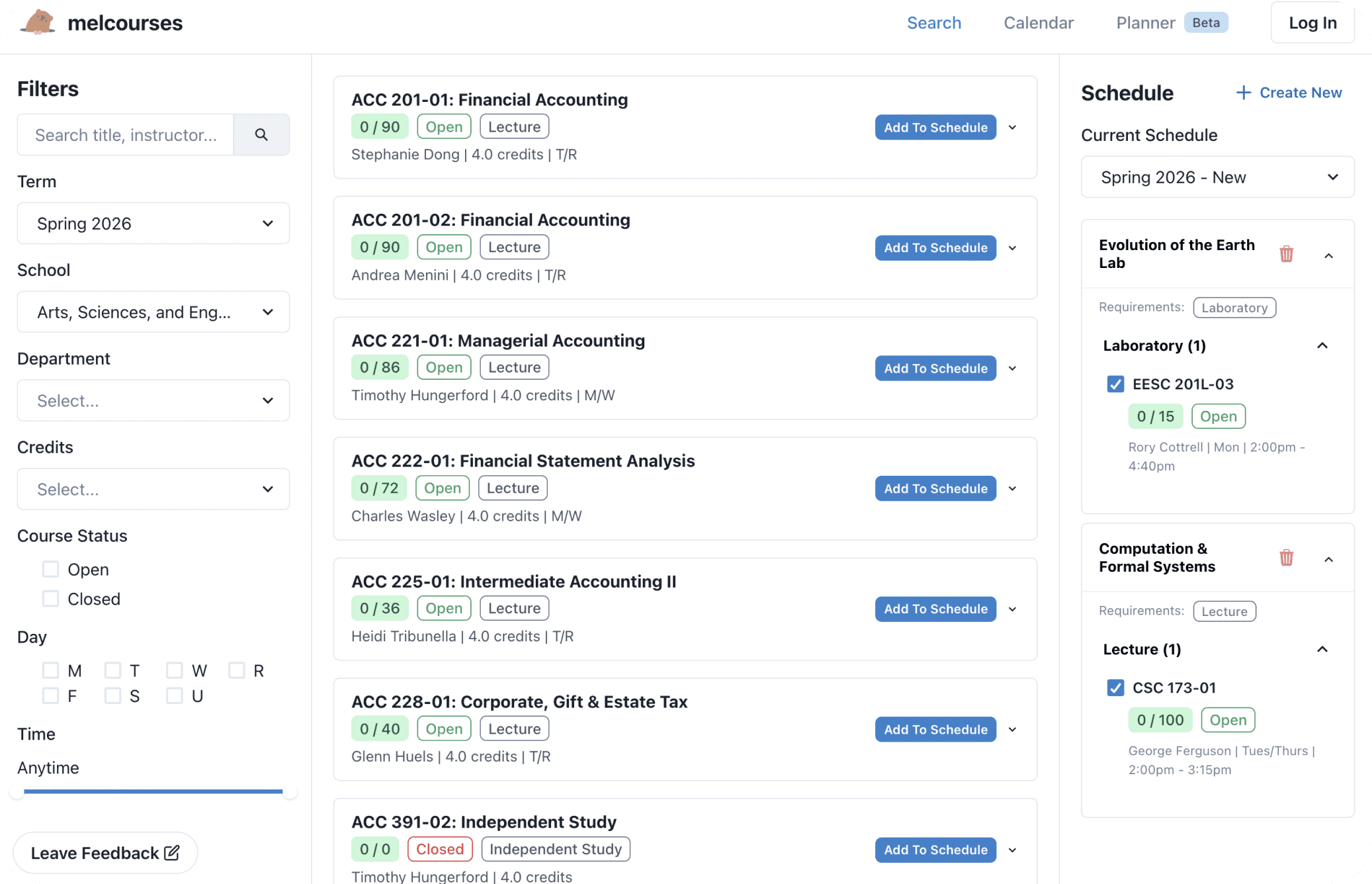Enable the Friday day filter checkbox
Image resolution: width=1372 pixels, height=884 pixels.
point(51,696)
